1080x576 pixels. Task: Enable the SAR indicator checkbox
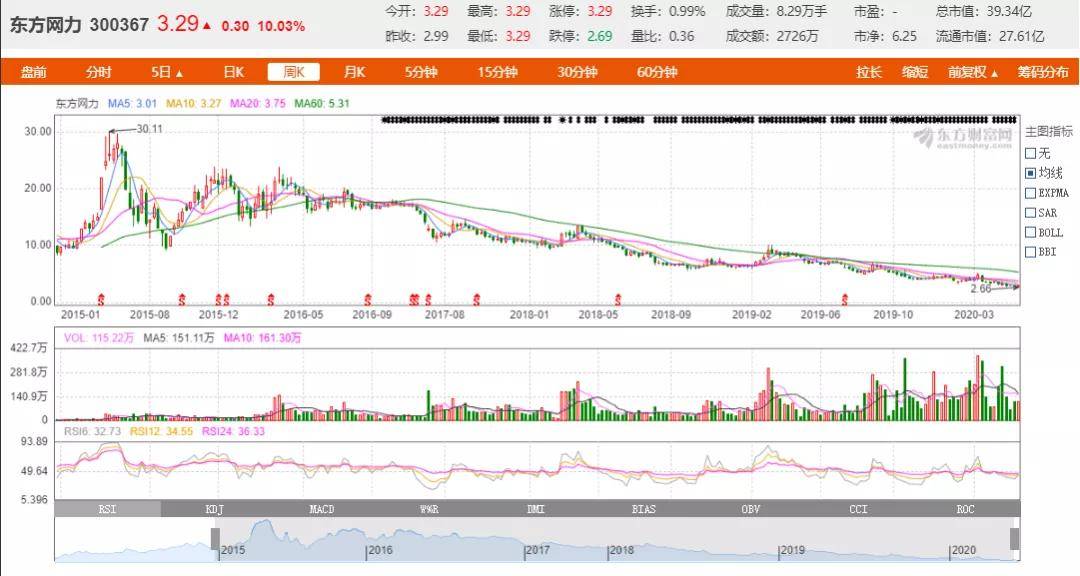click(x=1030, y=213)
